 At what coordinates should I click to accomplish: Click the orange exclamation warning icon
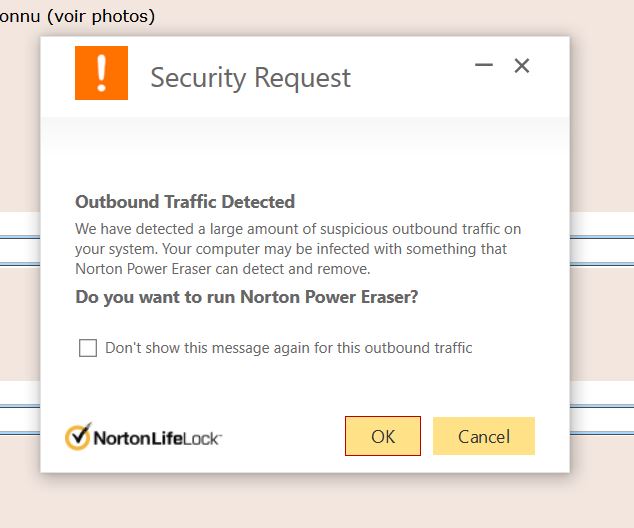101,73
